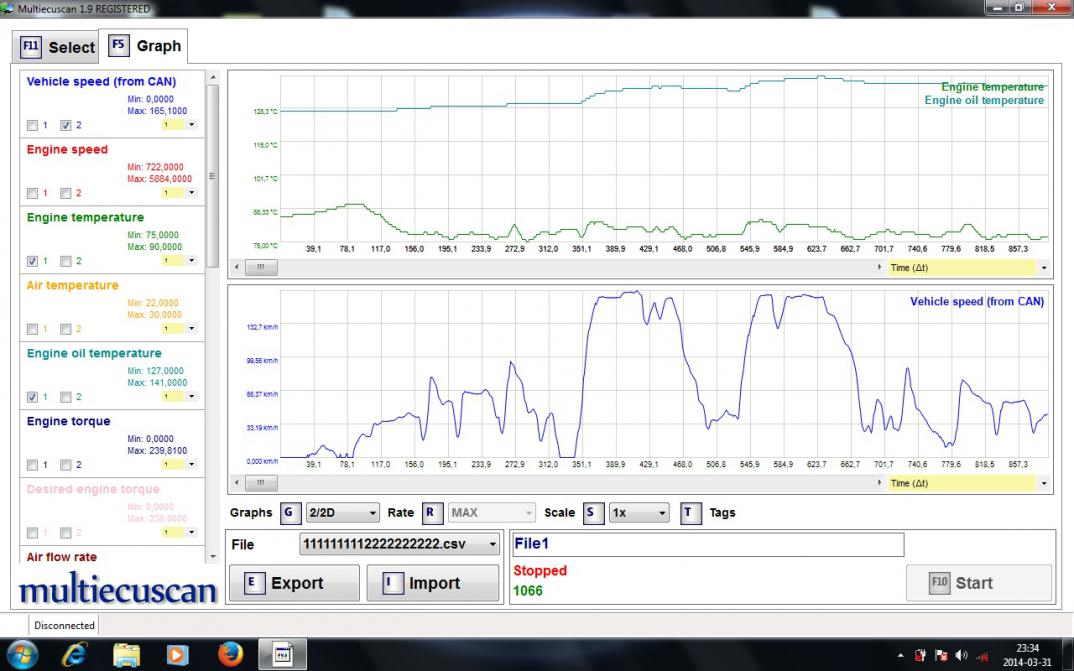Click the S key icon beside Scale
This screenshot has height=671, width=1074.
[x=594, y=513]
